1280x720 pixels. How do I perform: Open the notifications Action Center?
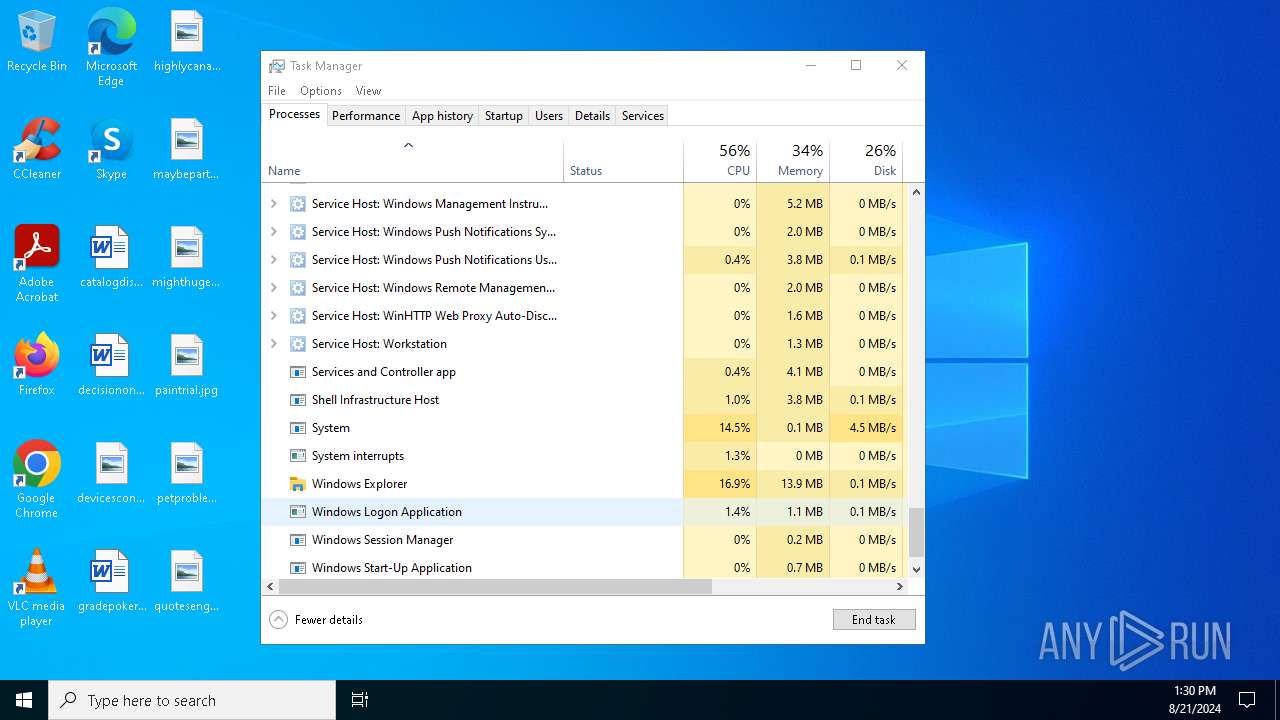tap(1247, 700)
